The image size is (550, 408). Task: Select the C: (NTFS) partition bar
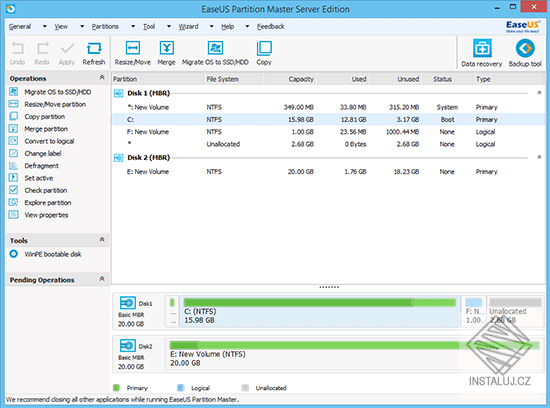tap(320, 312)
